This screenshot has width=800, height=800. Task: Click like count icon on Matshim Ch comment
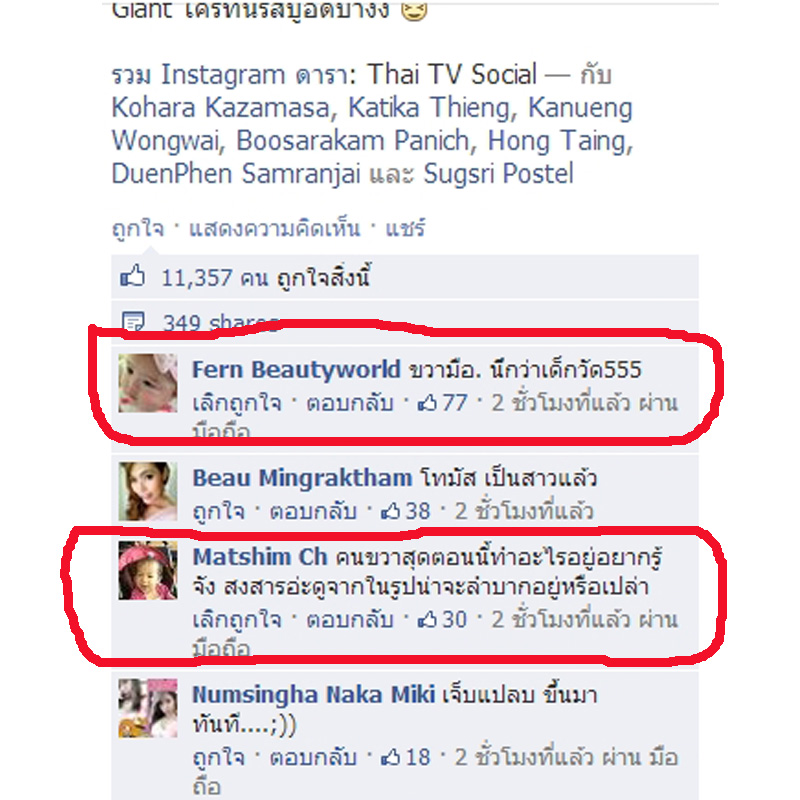(x=427, y=619)
